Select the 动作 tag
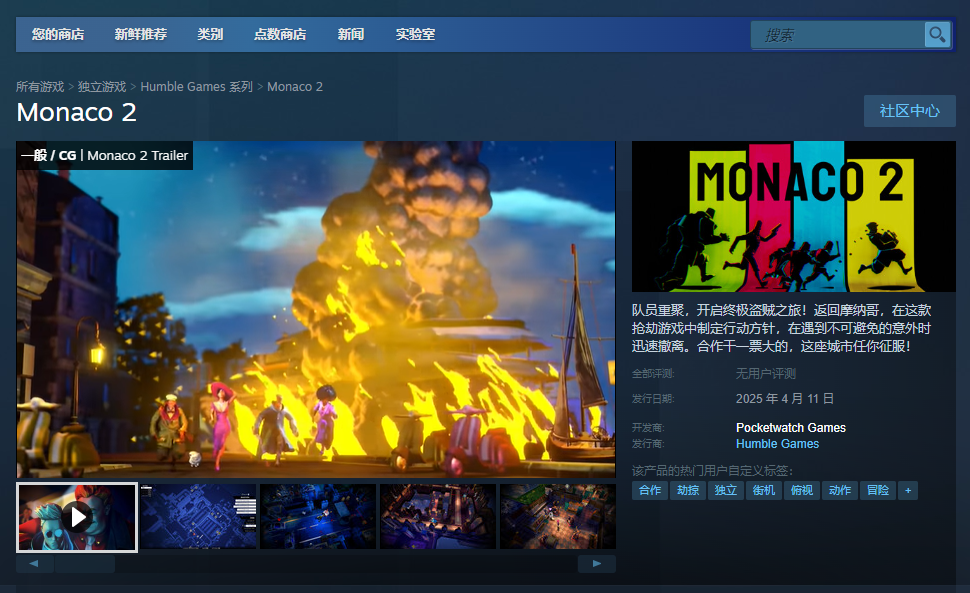Viewport: 970px width, 593px height. (x=839, y=490)
